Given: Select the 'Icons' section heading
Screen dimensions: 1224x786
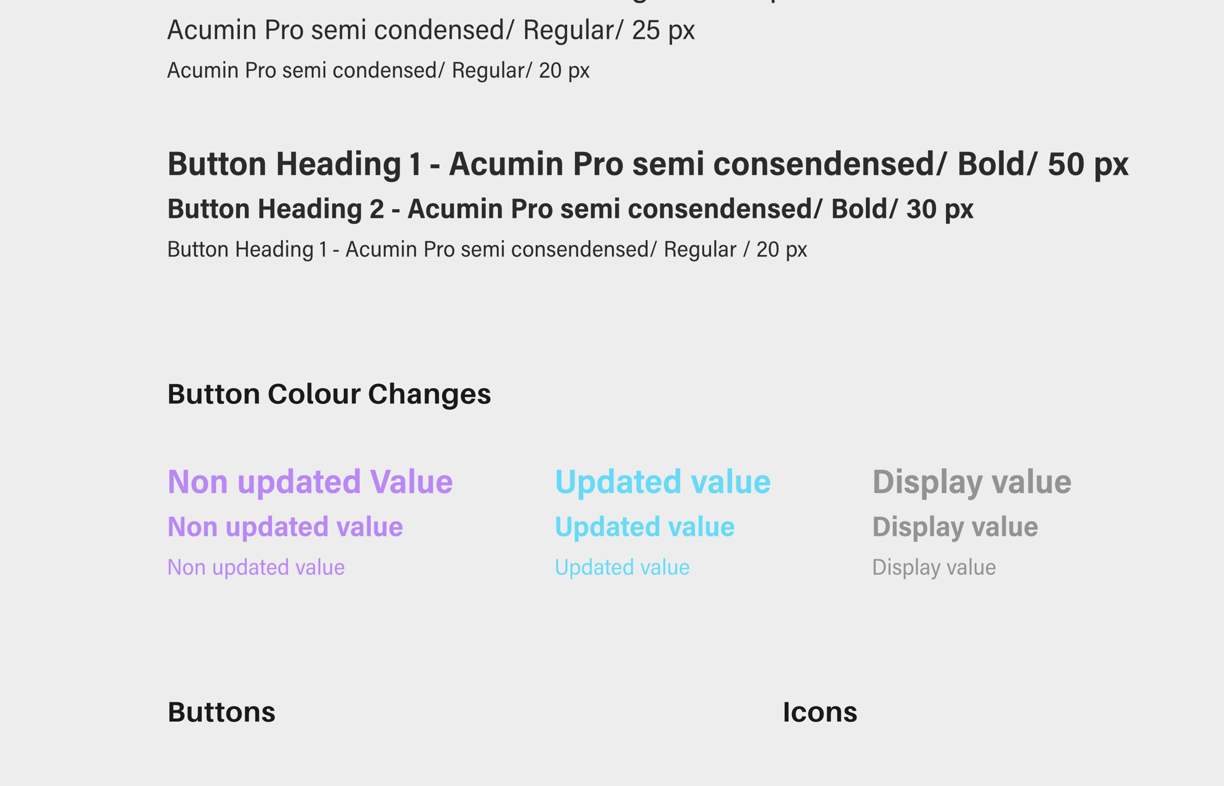Looking at the screenshot, I should pos(820,712).
